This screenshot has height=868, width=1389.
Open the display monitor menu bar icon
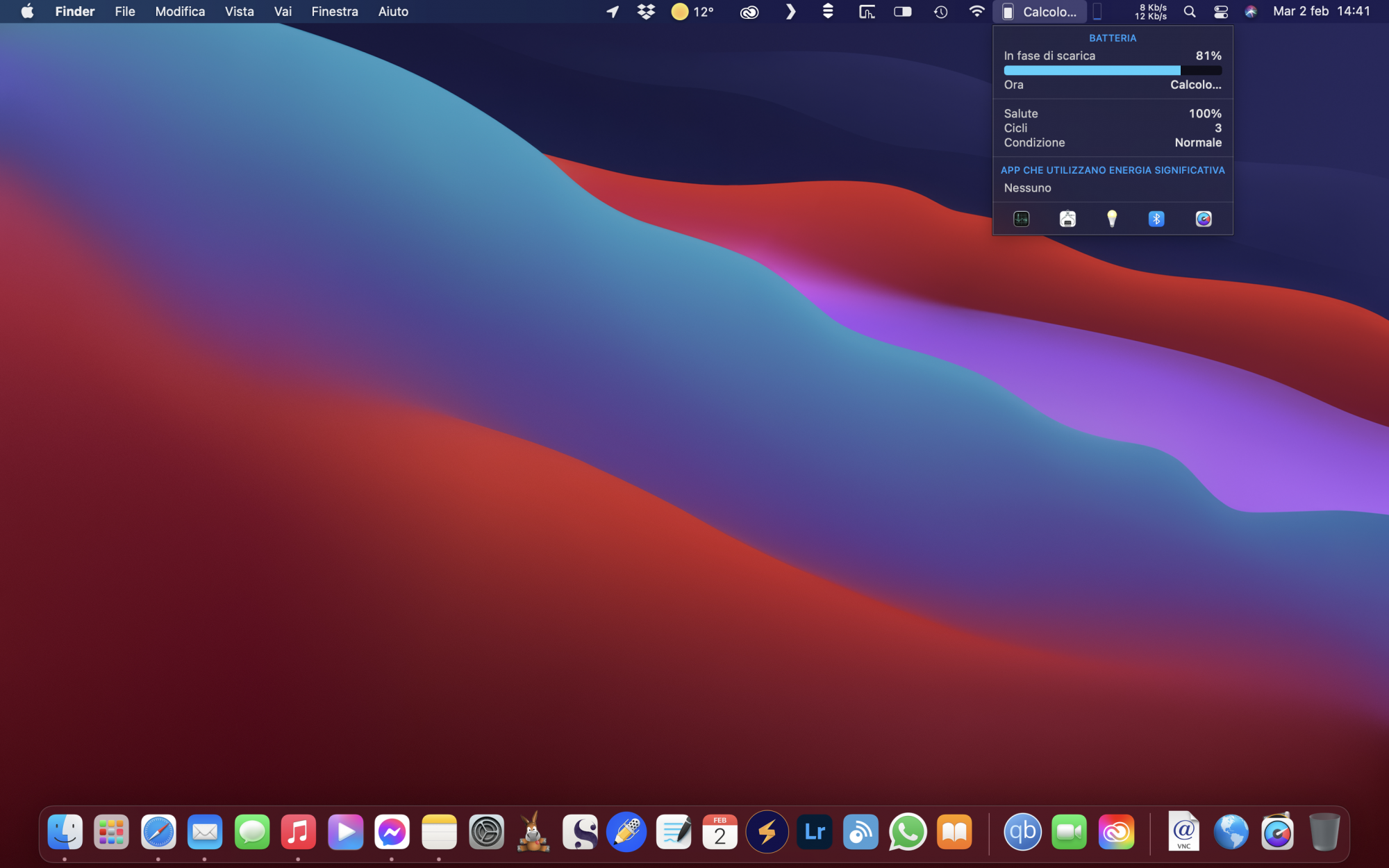click(867, 12)
